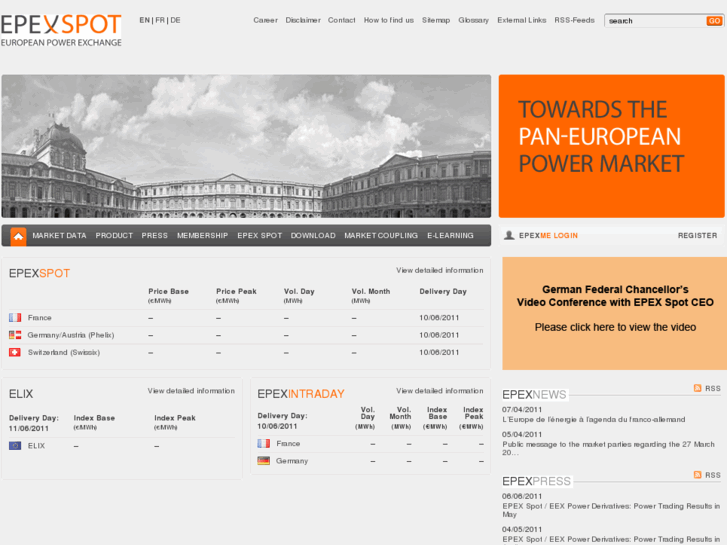Viewport: 727px width, 545px height.
Task: View detailed information for ELIX
Action: (x=191, y=391)
